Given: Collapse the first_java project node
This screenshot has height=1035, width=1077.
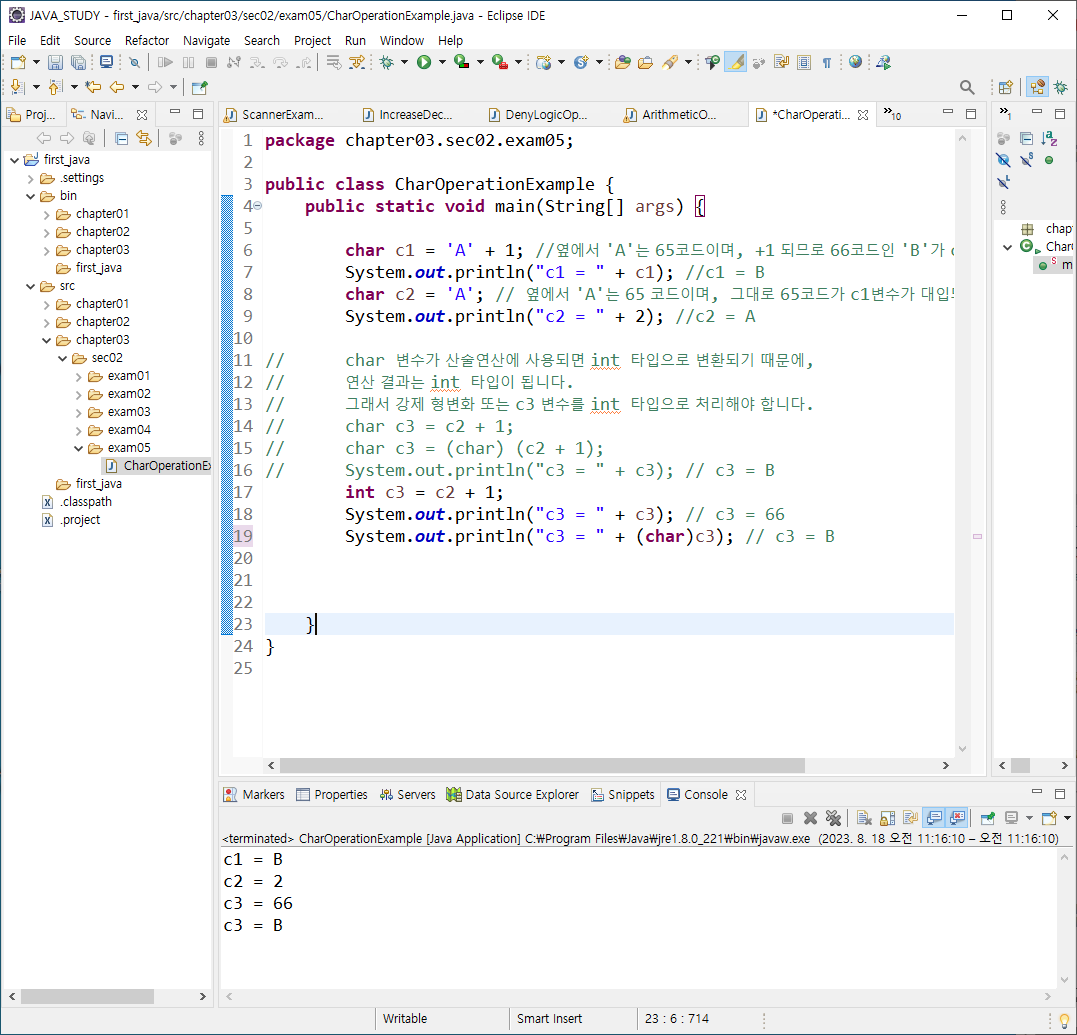Looking at the screenshot, I should [x=14, y=160].
